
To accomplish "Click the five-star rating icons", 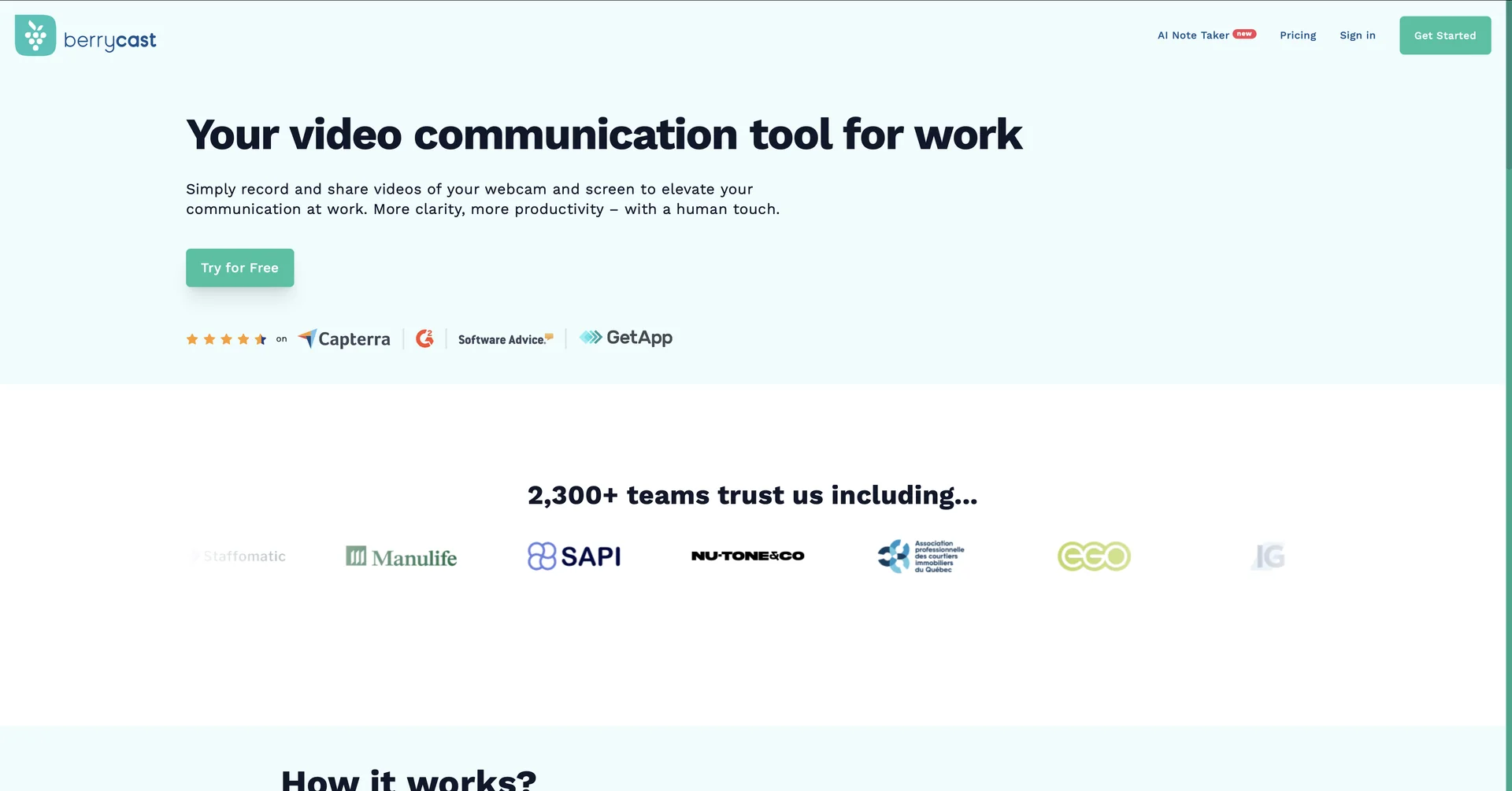I will pyautogui.click(x=226, y=339).
